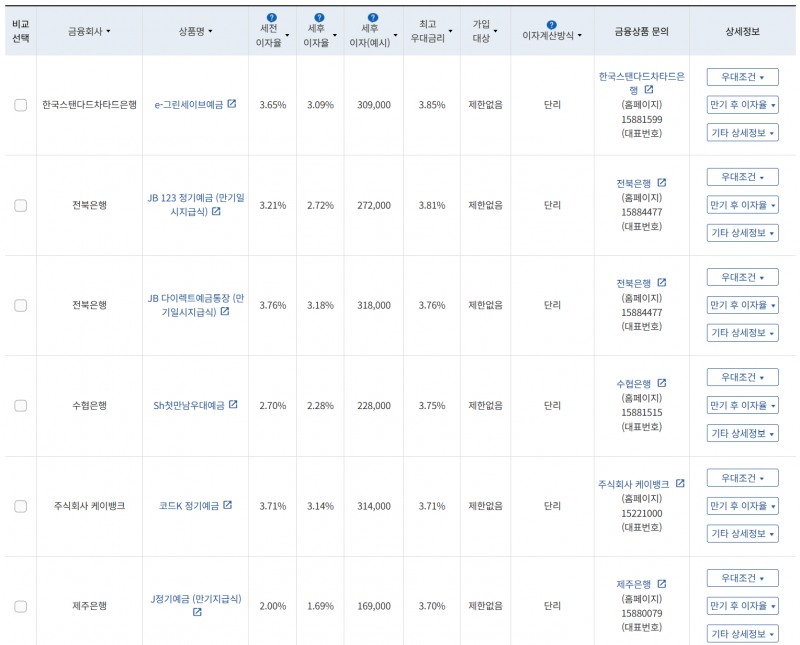Click external icon by 수협은행 inquiry link
Screen dimensions: 800x645
[x=662, y=383]
